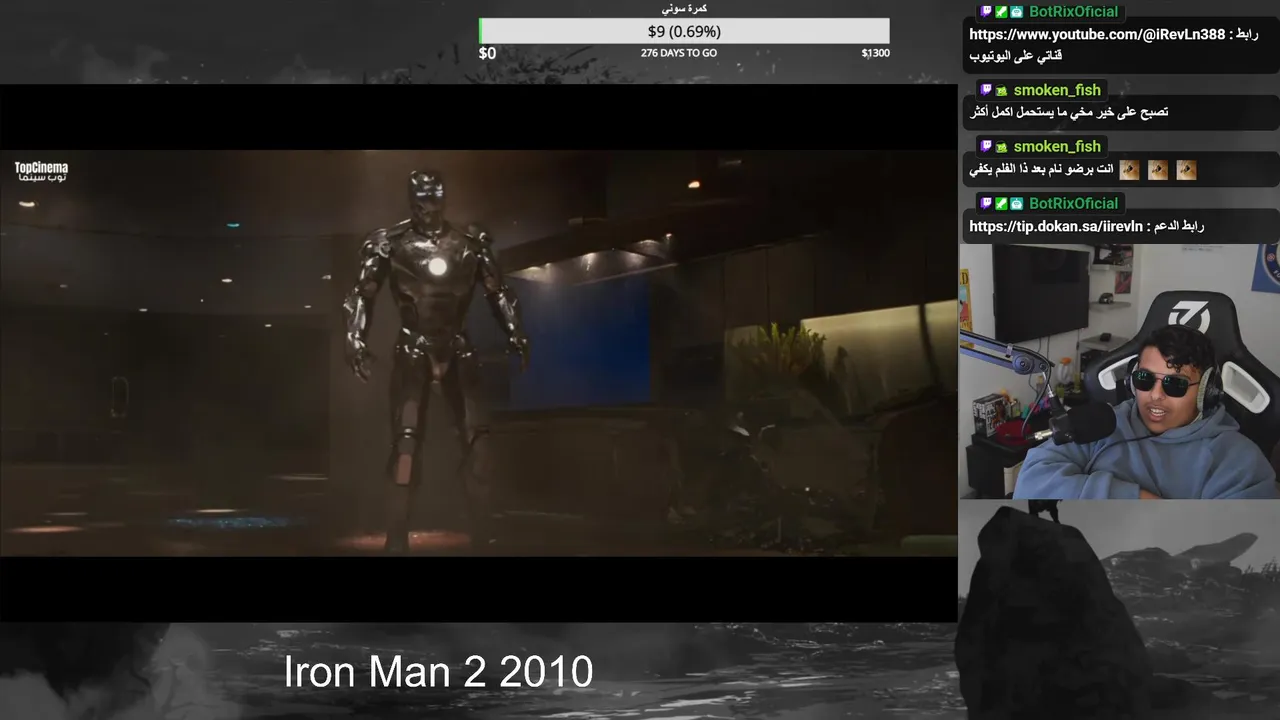Click robot bot badge on tip link message

[1016, 204]
